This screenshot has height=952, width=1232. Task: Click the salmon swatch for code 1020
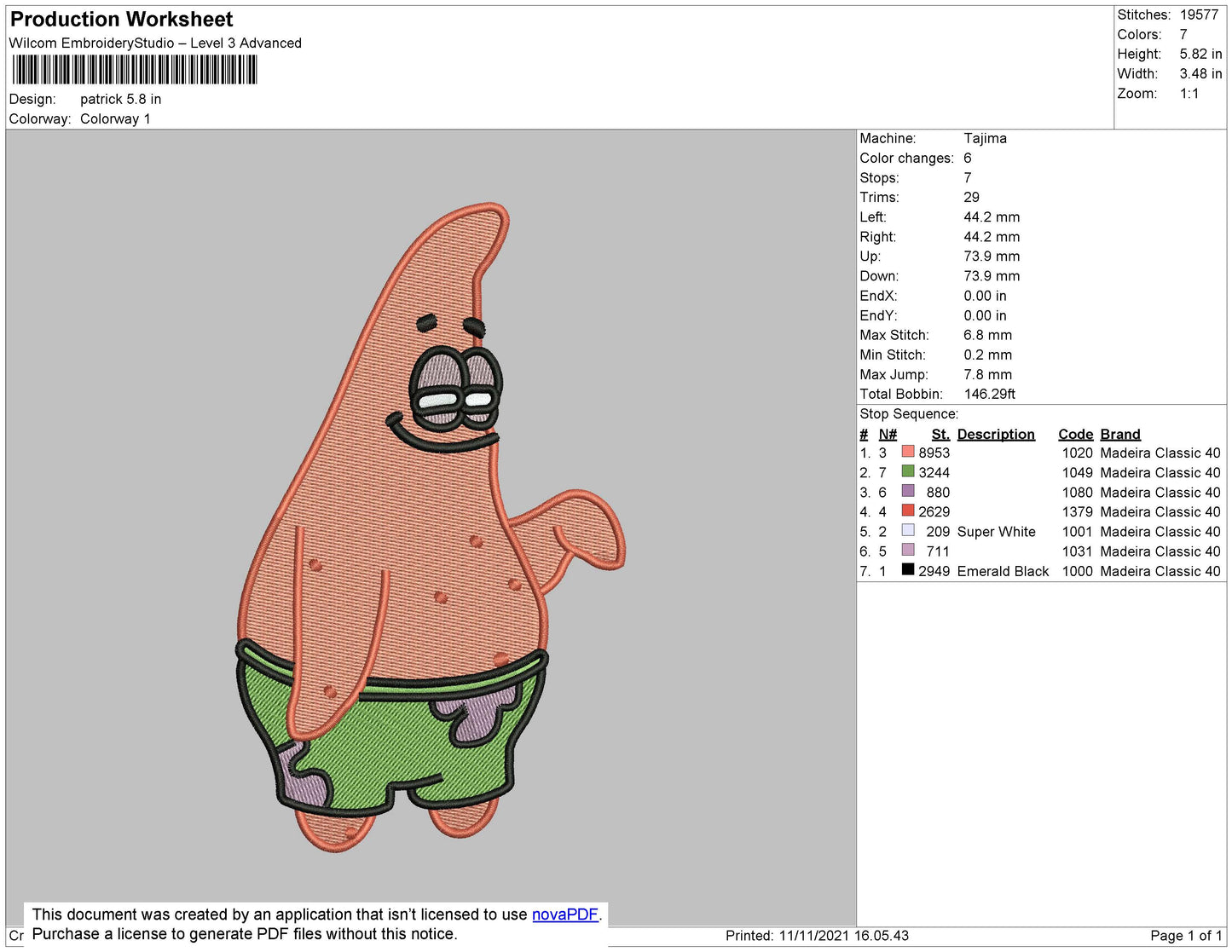click(908, 452)
